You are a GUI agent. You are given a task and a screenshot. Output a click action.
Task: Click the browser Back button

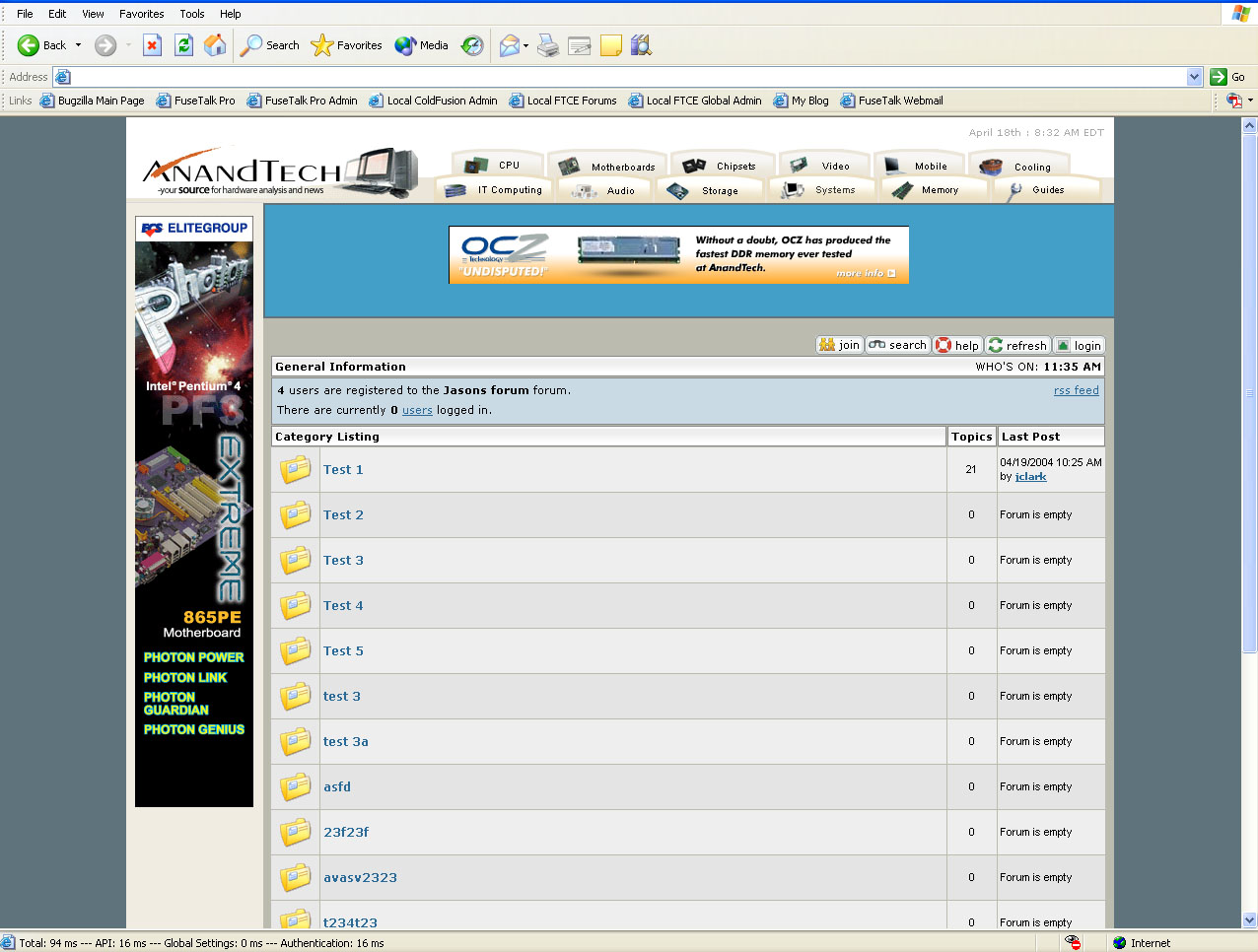(41, 45)
